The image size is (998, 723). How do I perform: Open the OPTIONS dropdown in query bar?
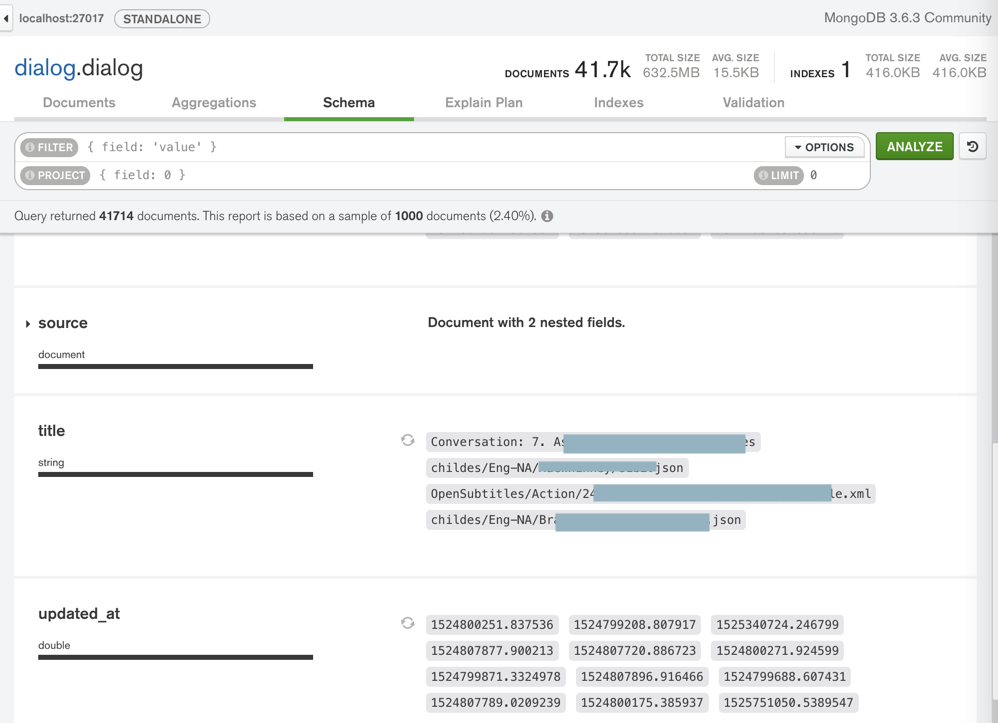point(824,147)
